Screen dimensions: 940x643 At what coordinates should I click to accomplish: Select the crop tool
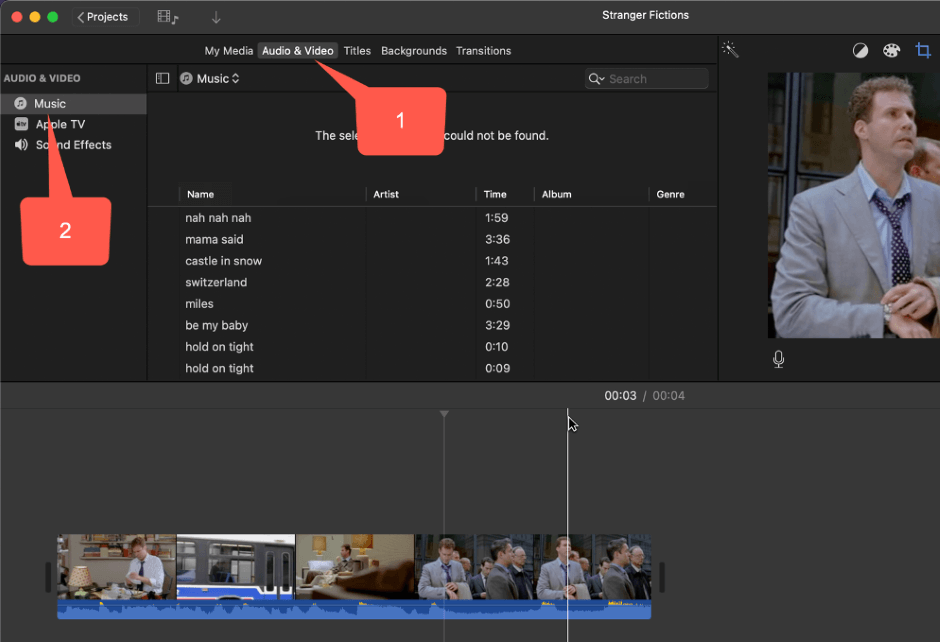(923, 51)
